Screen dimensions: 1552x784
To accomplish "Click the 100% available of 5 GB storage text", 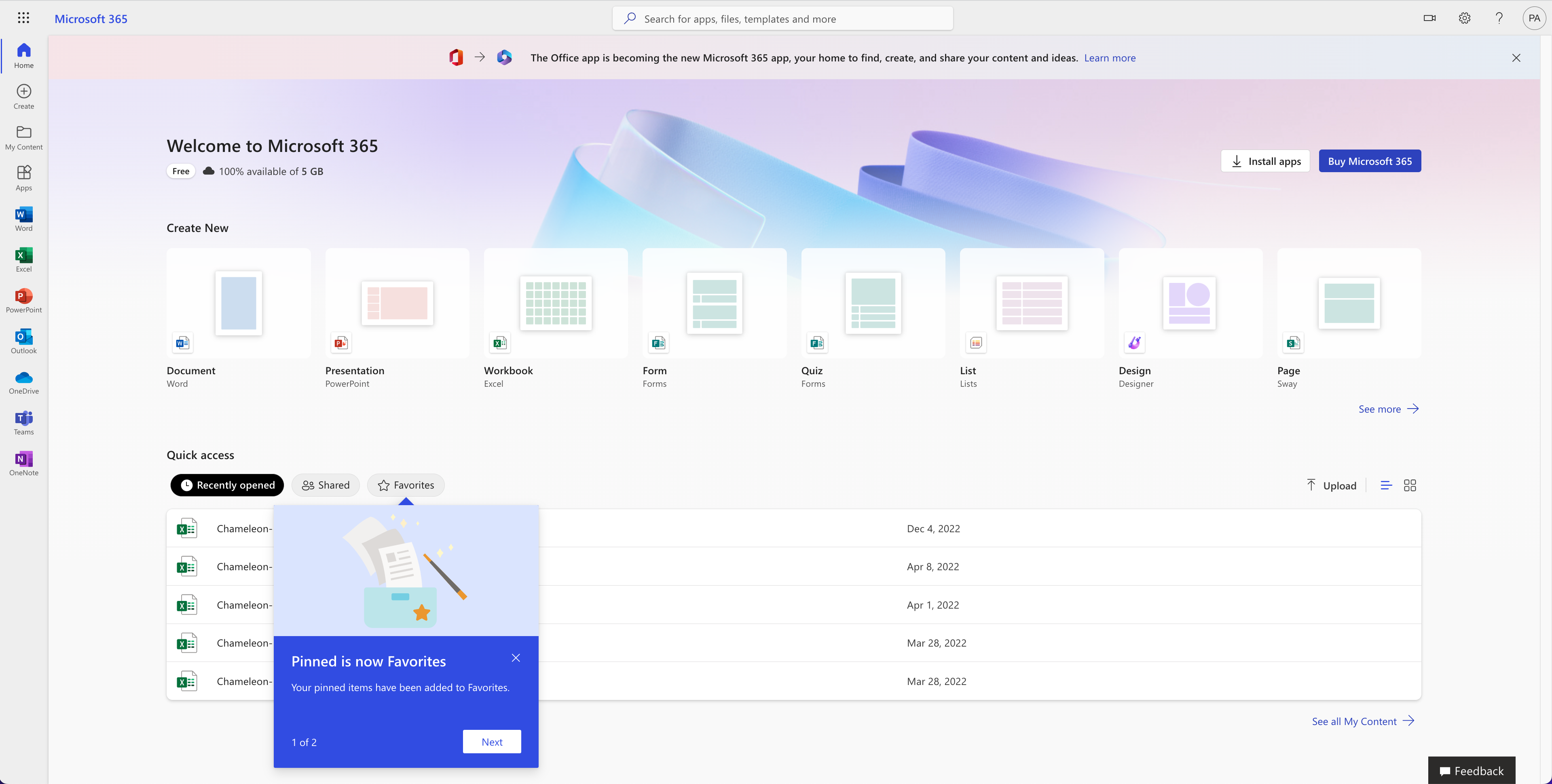I will (271, 172).
